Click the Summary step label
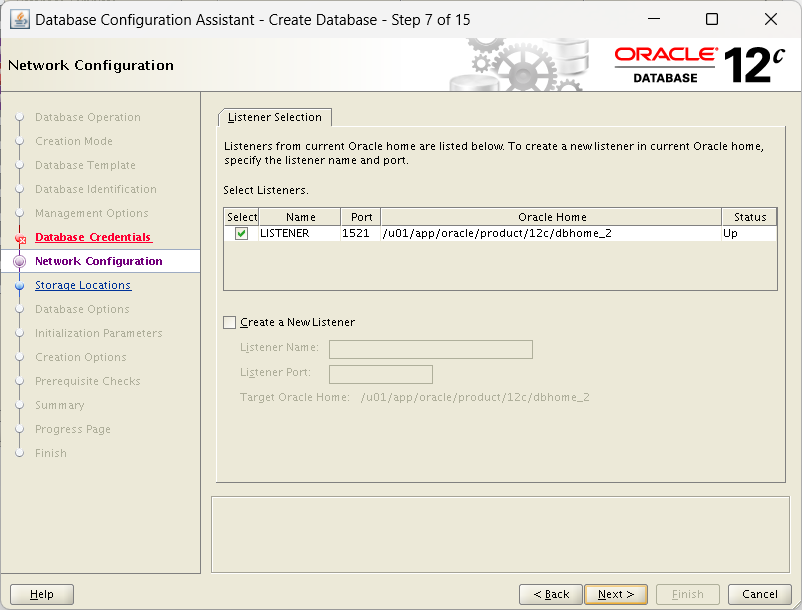Screen dimensions: 802x610 point(59,405)
